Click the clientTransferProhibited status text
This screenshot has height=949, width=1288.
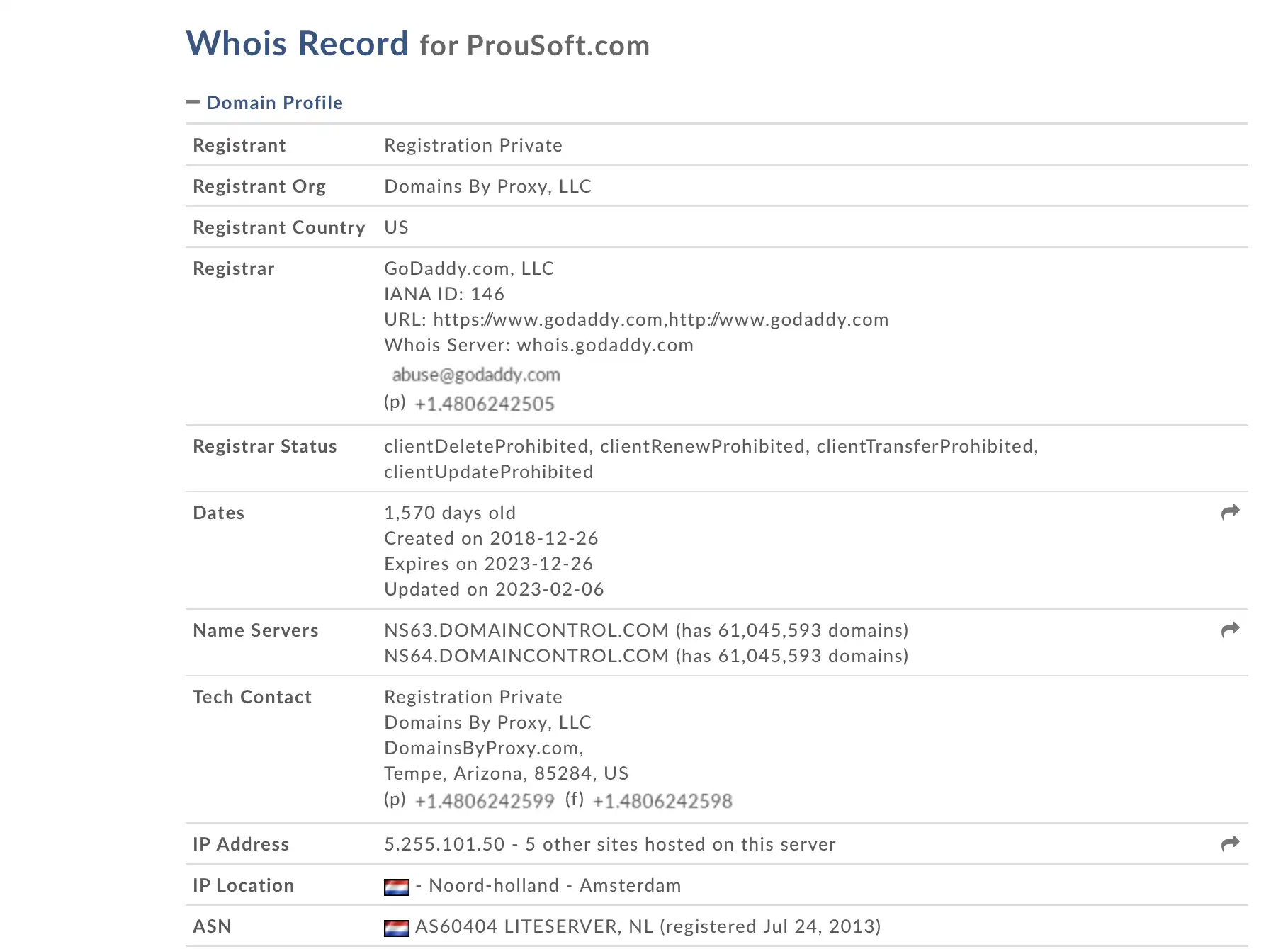[x=925, y=446]
